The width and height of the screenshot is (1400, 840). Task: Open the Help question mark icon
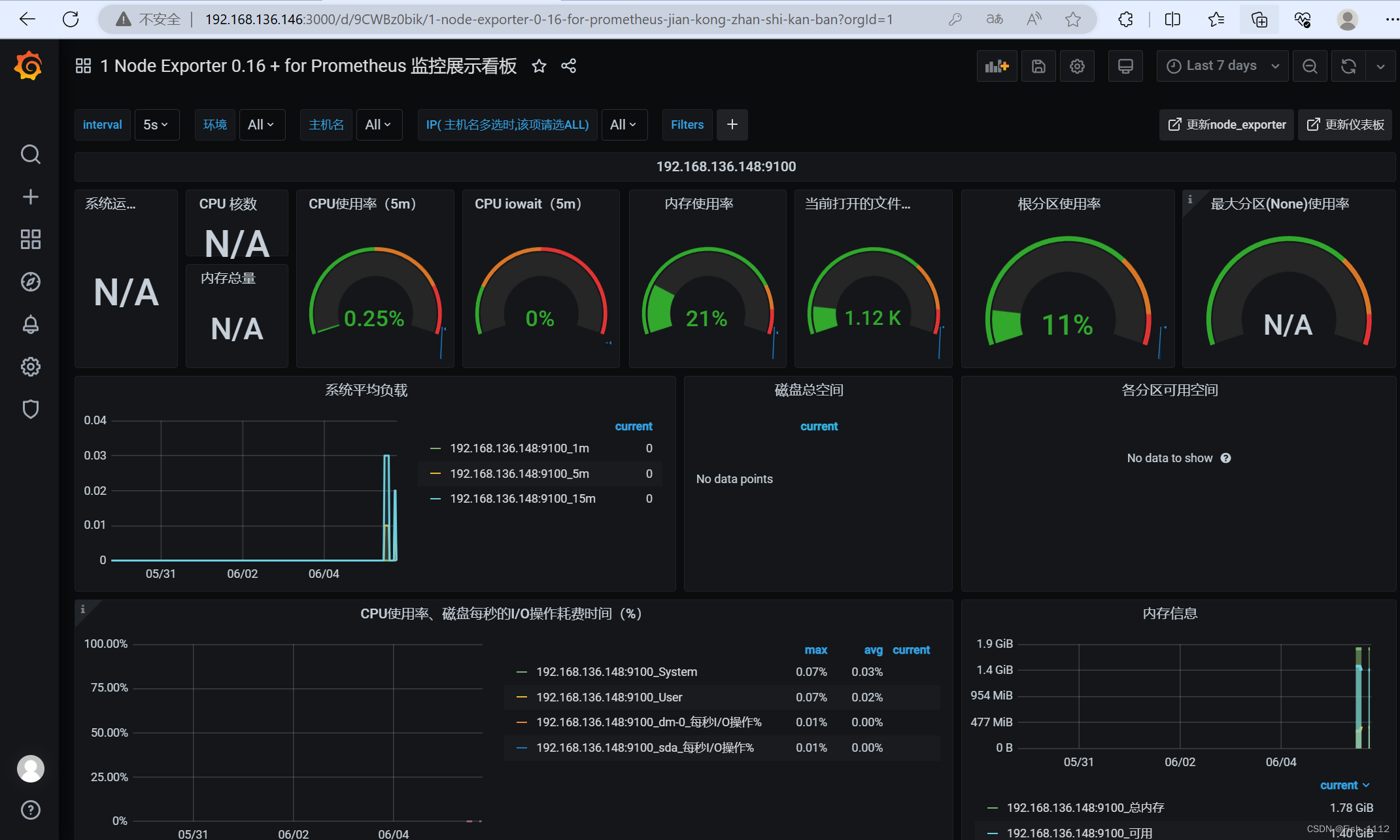pos(30,810)
